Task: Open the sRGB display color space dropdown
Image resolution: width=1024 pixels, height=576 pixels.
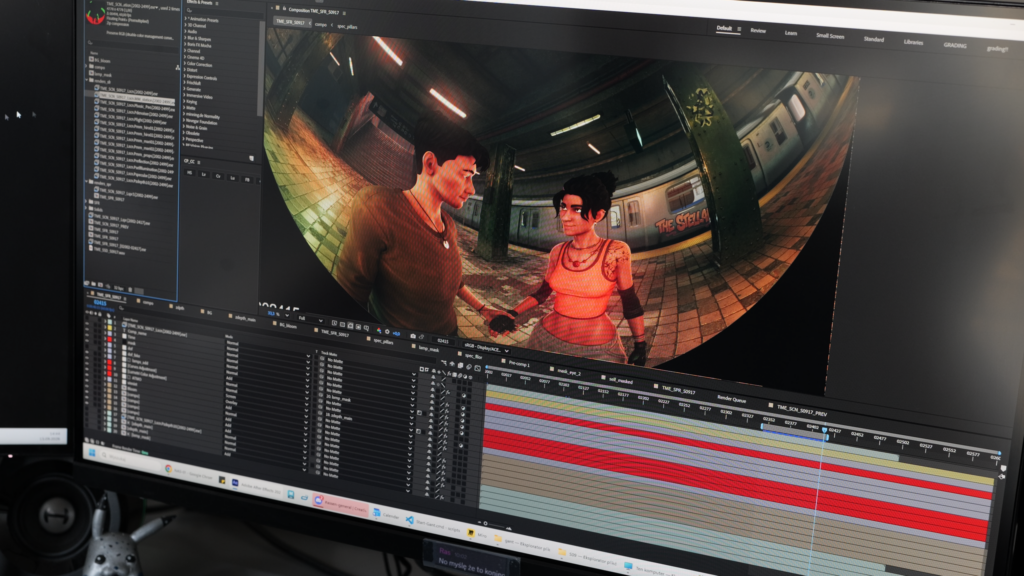Action: pyautogui.click(x=486, y=348)
